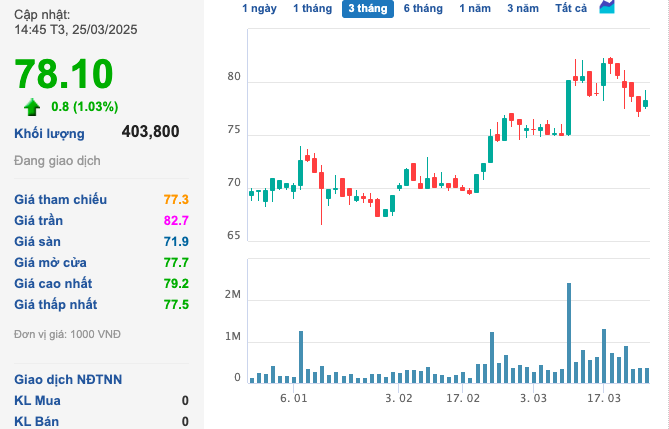
Task: Show Tất cả price history
Action: pyautogui.click(x=571, y=8)
